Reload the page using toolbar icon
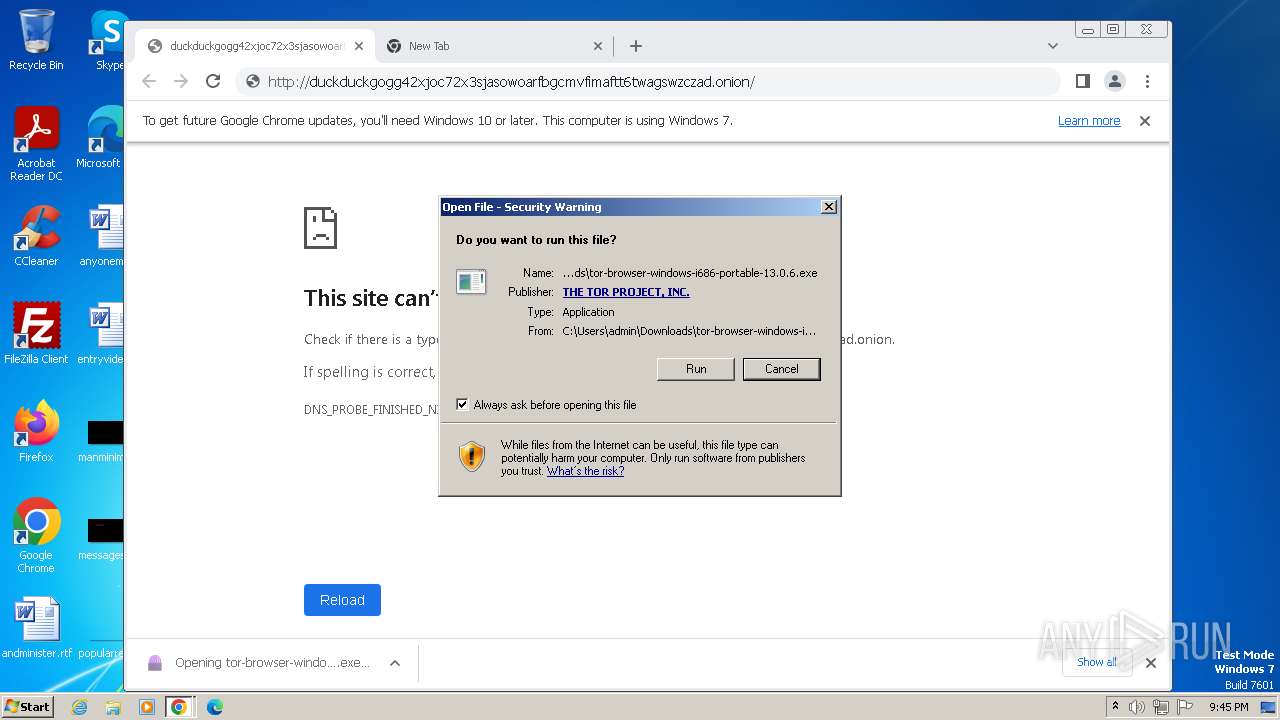 (213, 81)
